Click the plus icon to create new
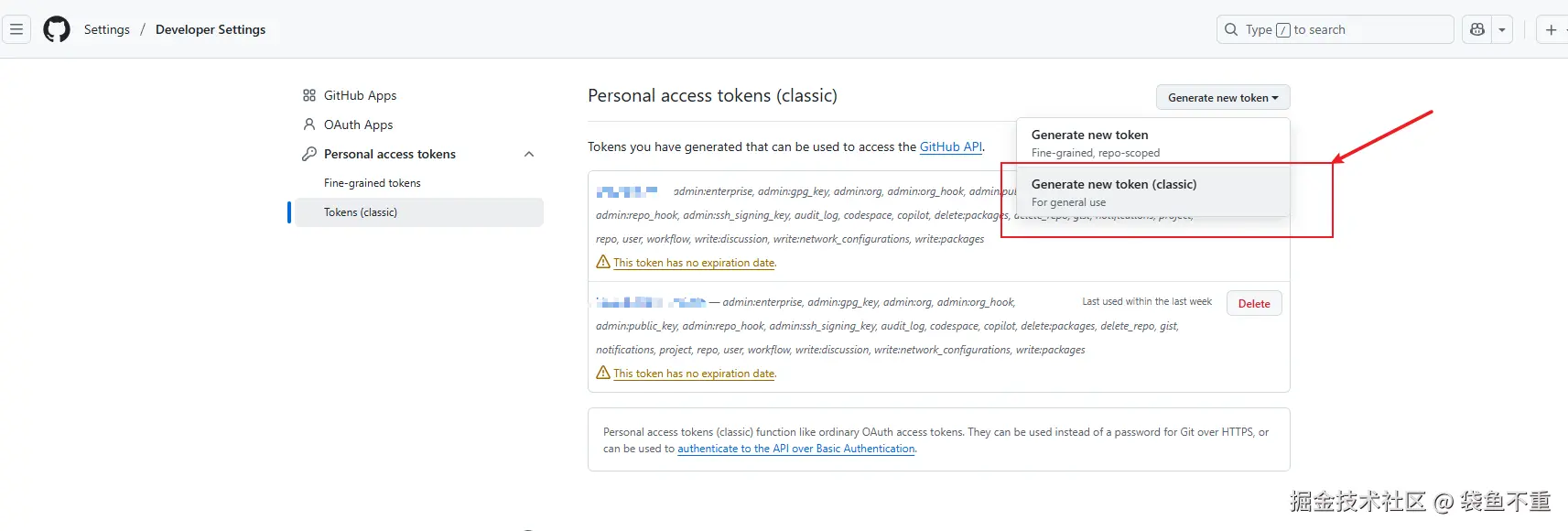Screen dimensions: 1568x531 click(x=1551, y=29)
